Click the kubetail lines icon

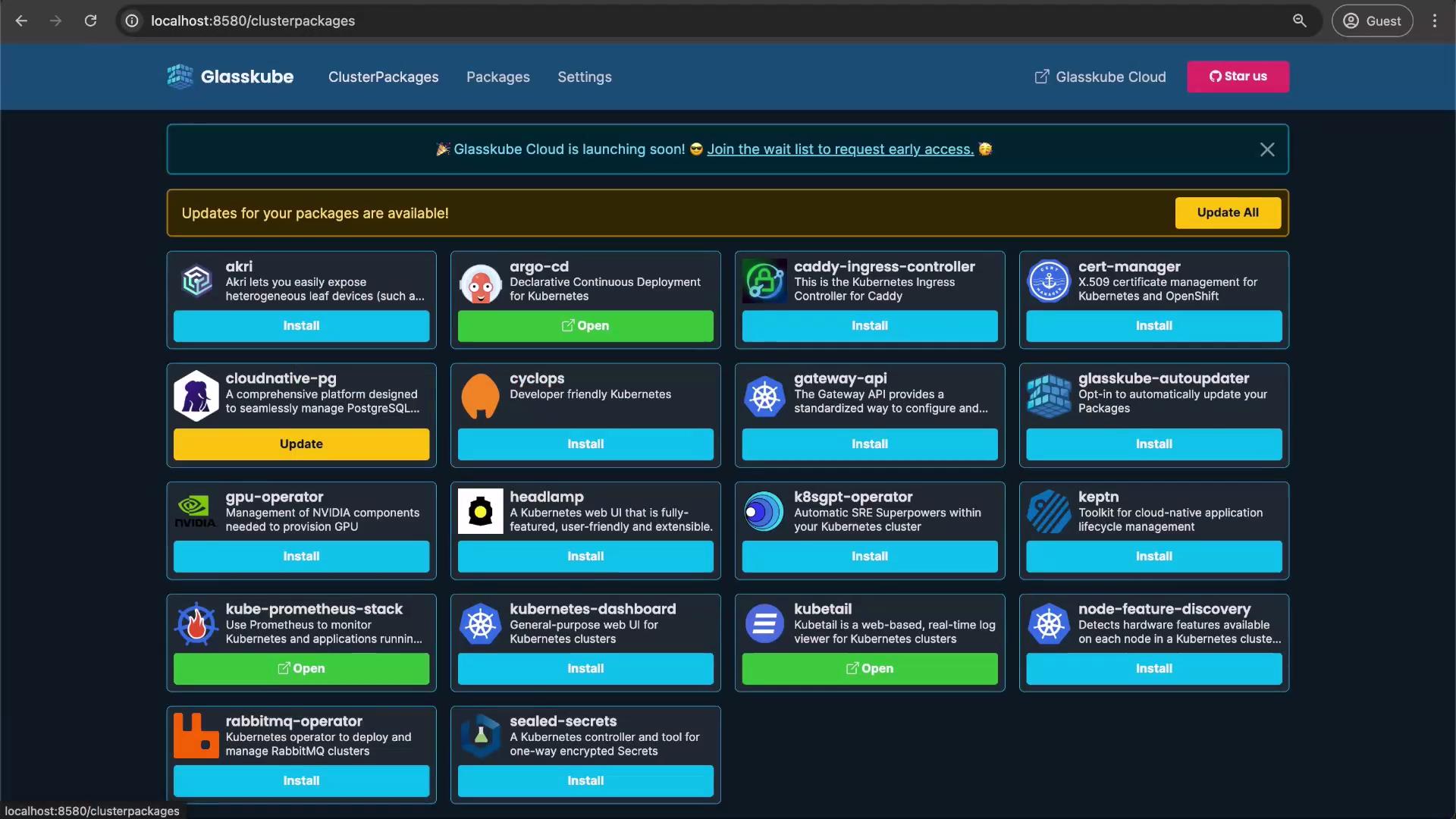coord(764,623)
